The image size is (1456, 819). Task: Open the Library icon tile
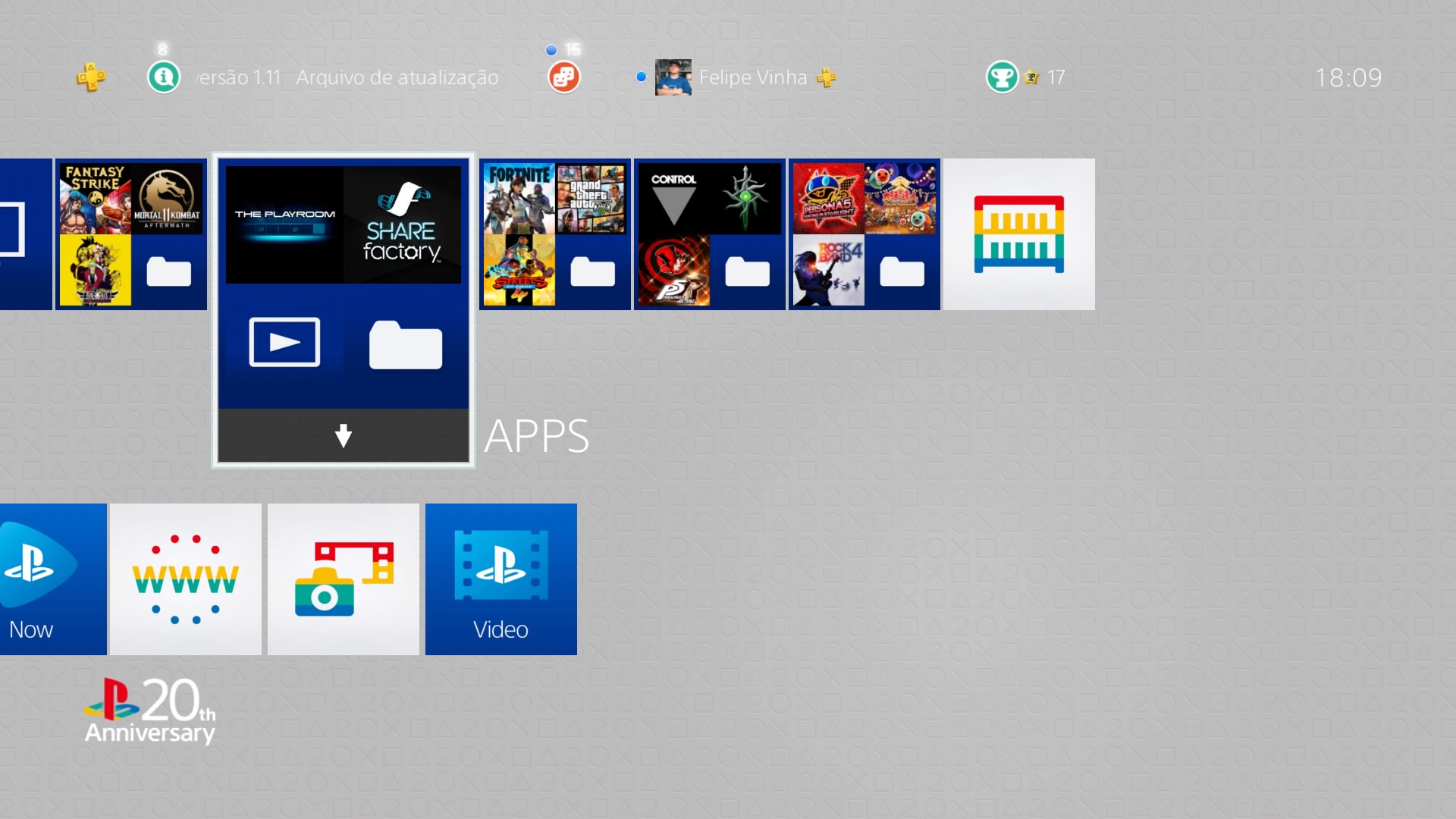tap(1019, 234)
